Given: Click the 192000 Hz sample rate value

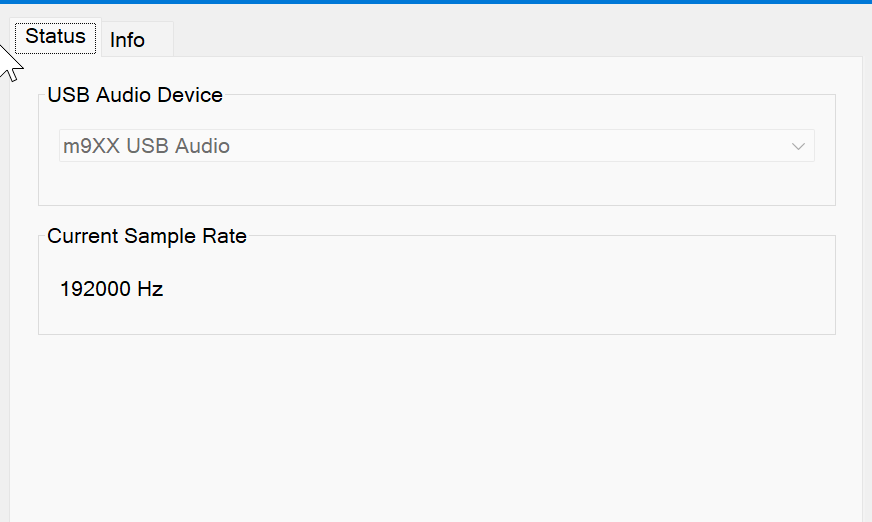Looking at the screenshot, I should (111, 290).
